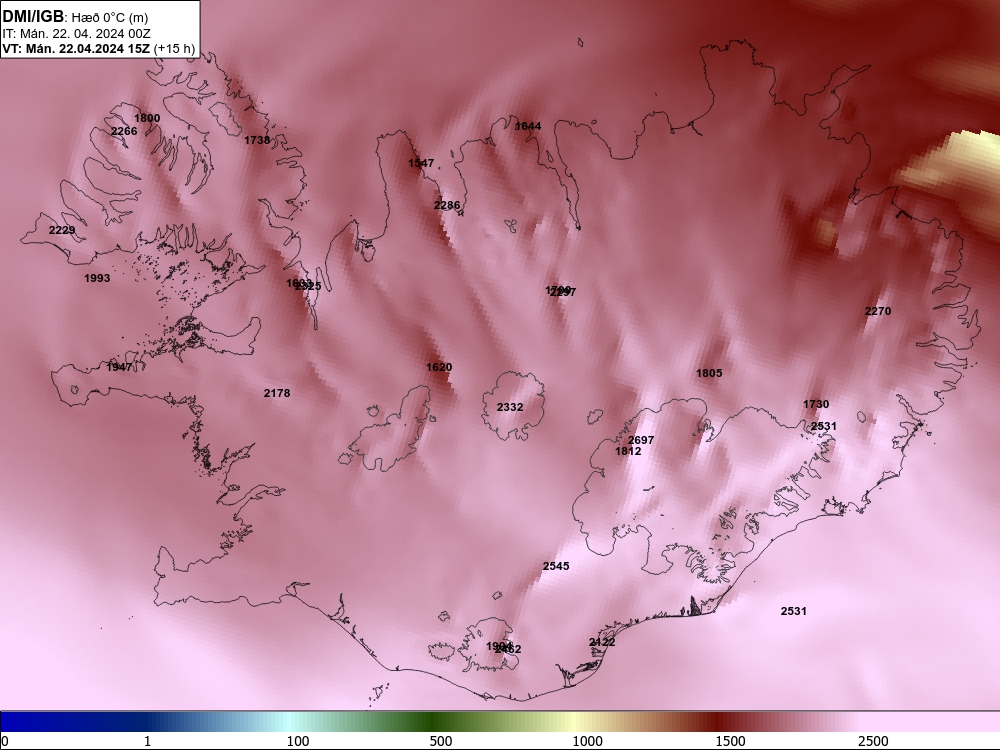The width and height of the screenshot is (1000, 750).
Task: Click the 1812 height value
Action: (x=628, y=452)
